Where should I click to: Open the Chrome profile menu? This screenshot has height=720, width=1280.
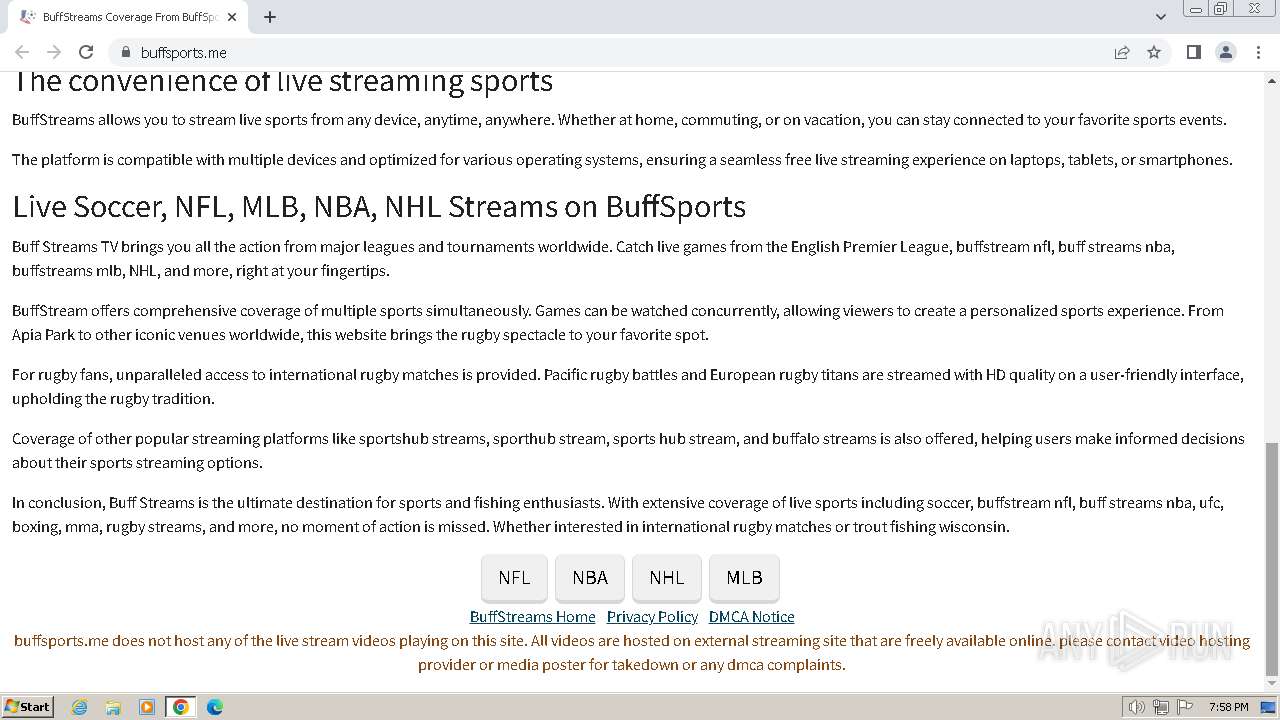coord(1226,52)
